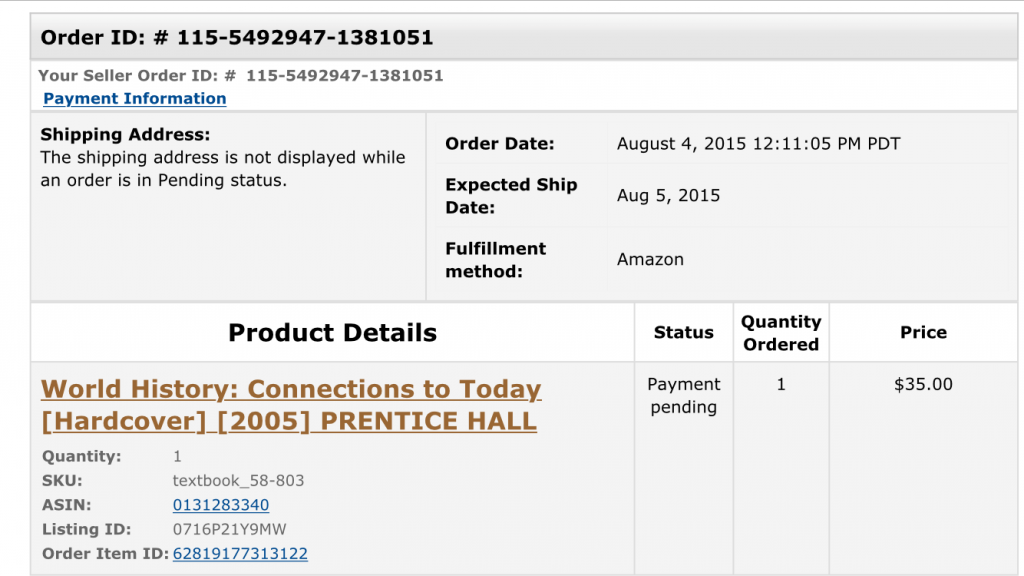Click the Product Details column header

click(332, 333)
